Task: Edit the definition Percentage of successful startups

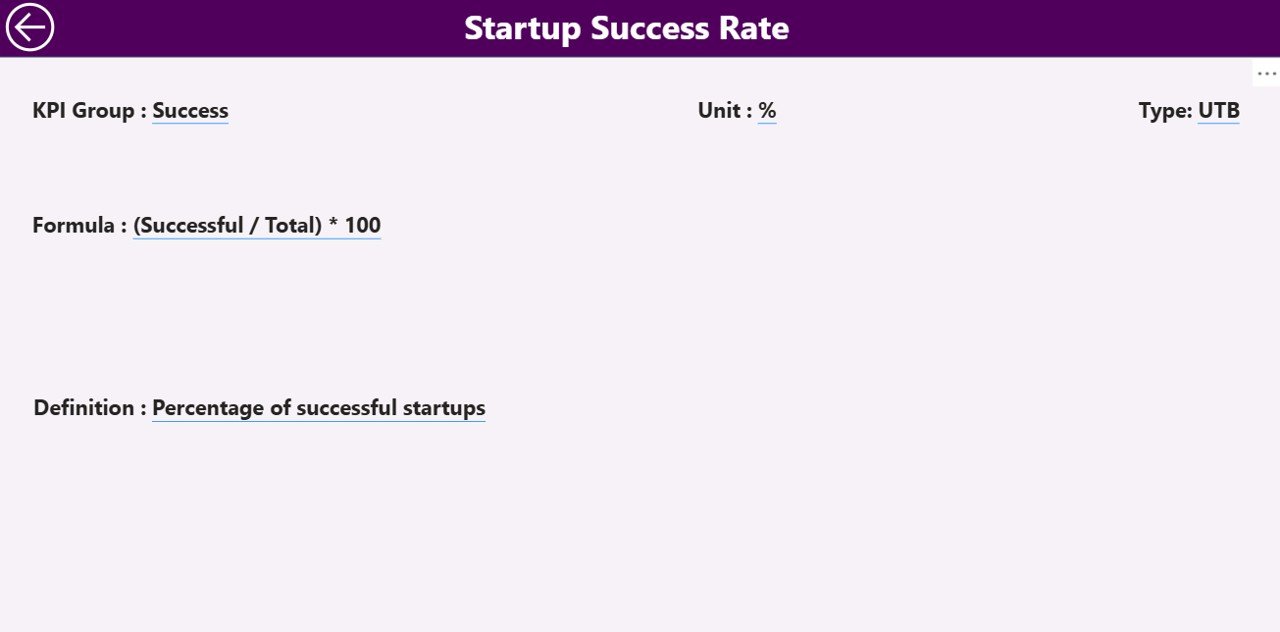Action: pyautogui.click(x=318, y=407)
